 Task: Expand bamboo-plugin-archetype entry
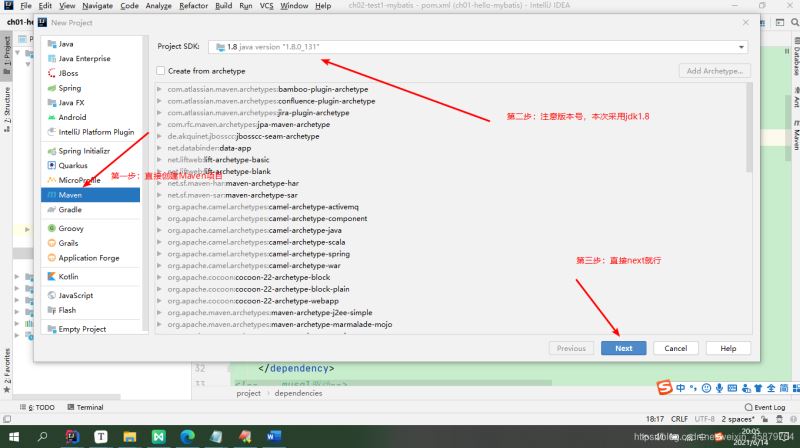[x=159, y=89]
